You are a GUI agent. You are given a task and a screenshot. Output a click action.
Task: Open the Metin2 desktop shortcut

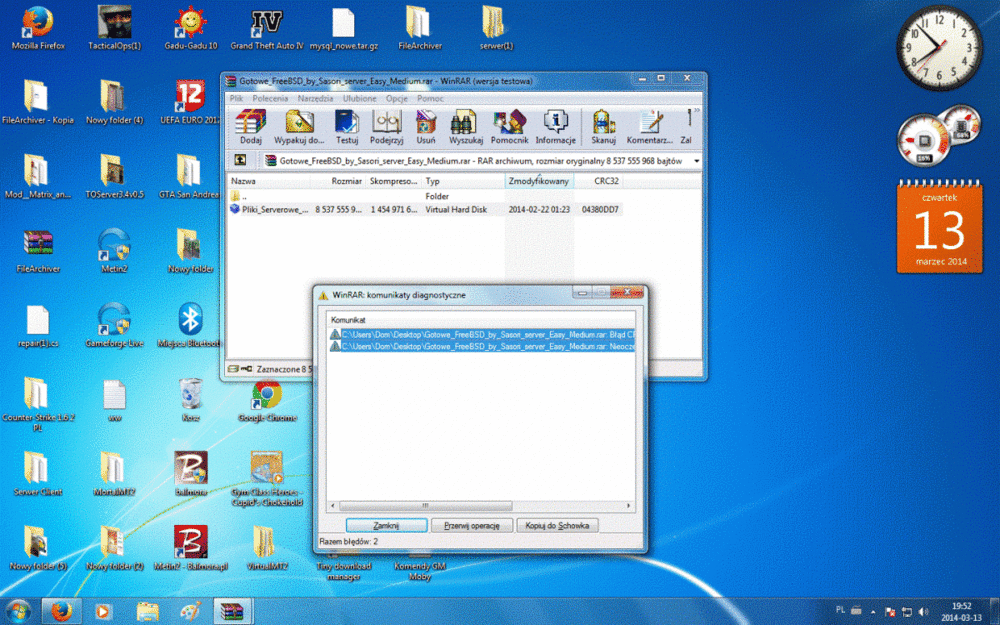click(x=114, y=252)
